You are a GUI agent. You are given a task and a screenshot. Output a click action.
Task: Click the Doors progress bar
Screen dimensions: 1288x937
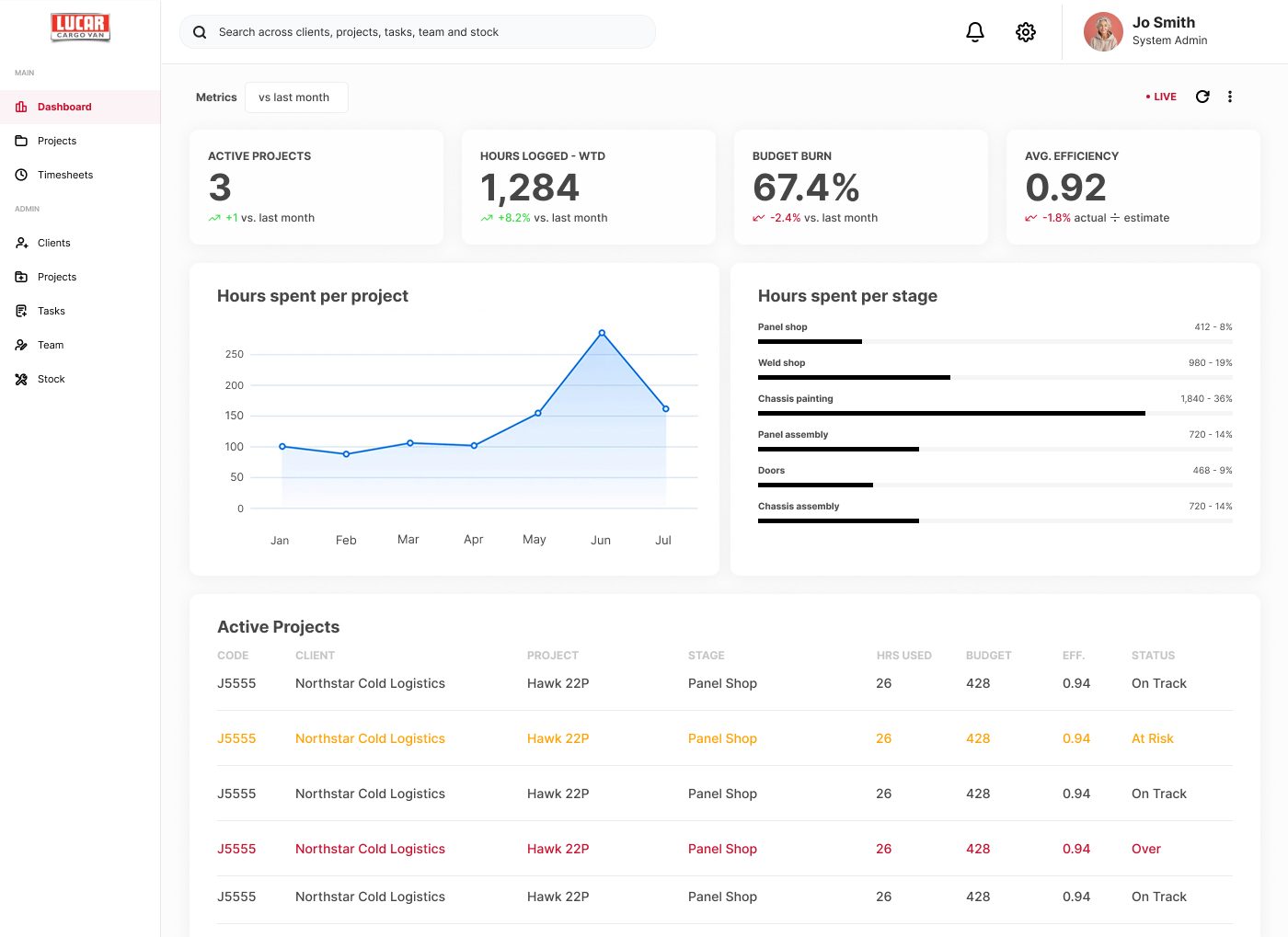(995, 485)
